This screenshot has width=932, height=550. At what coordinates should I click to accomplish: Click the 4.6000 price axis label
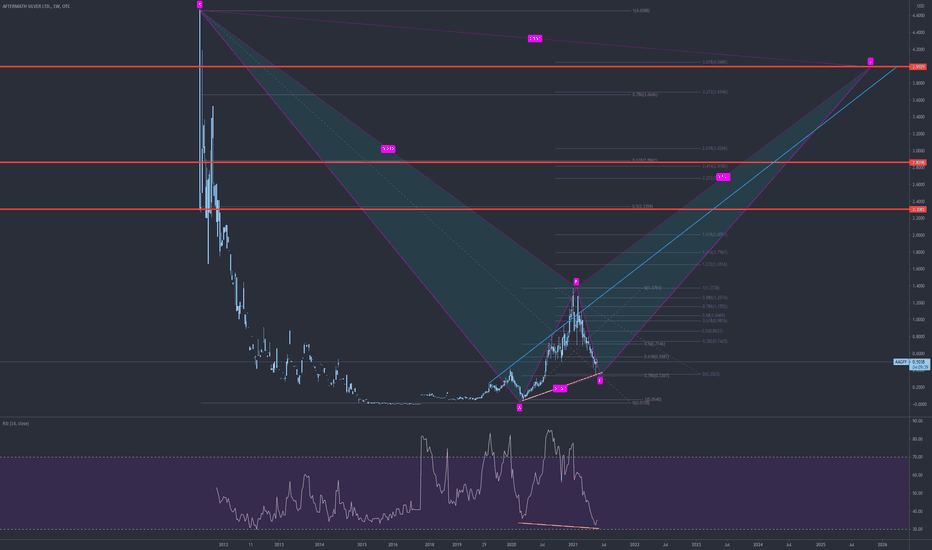918,15
